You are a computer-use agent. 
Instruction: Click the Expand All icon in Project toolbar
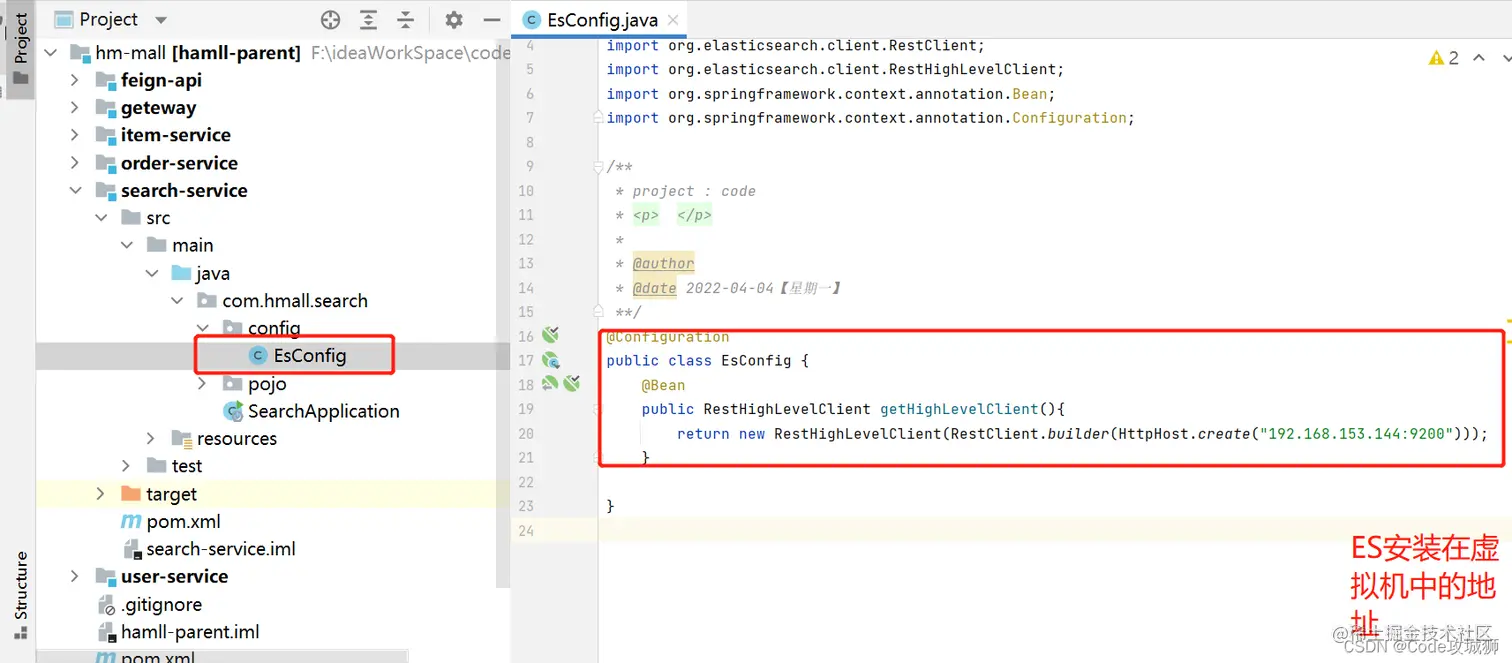coord(368,20)
